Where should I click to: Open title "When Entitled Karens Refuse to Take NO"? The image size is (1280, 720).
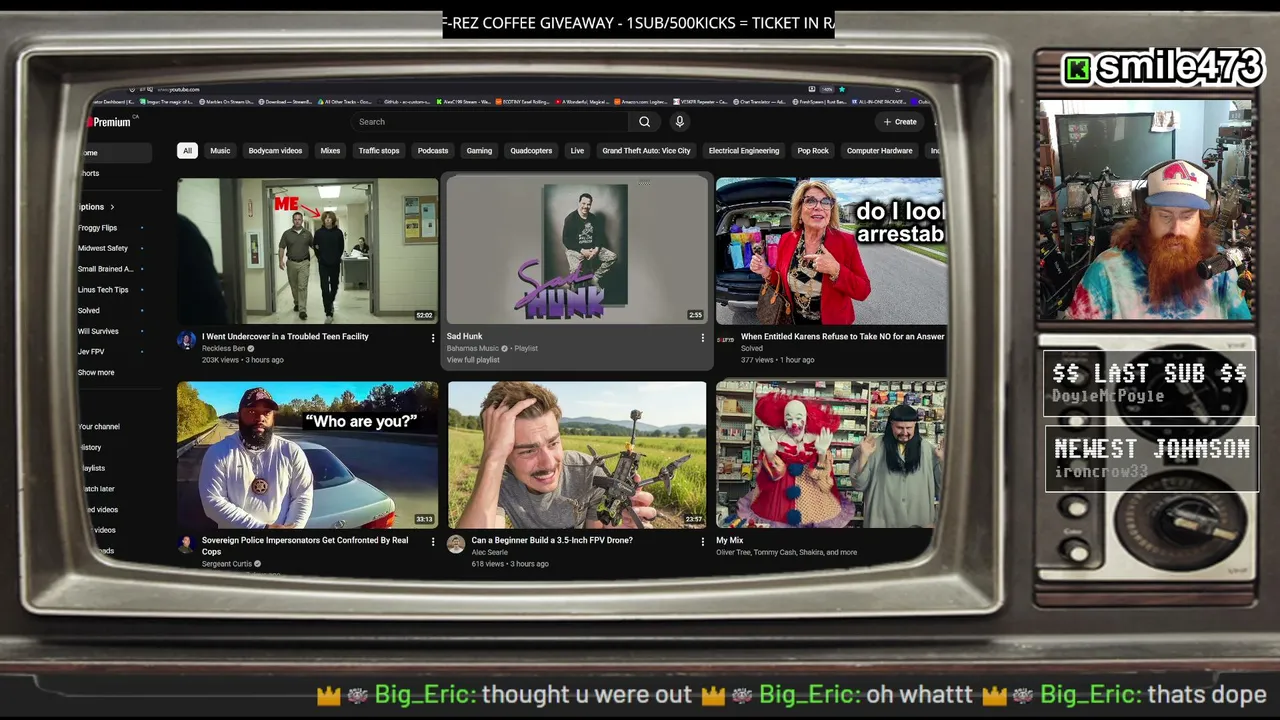pyautogui.click(x=842, y=337)
